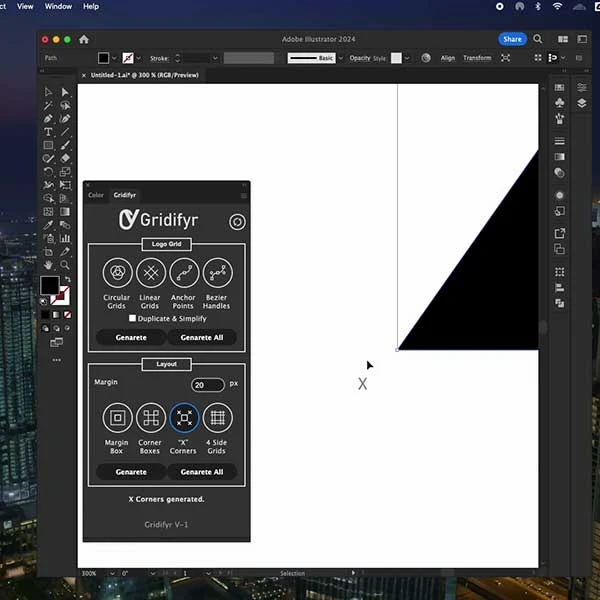Select the Hand tool
This screenshot has height=600, width=600.
pyautogui.click(x=48, y=264)
